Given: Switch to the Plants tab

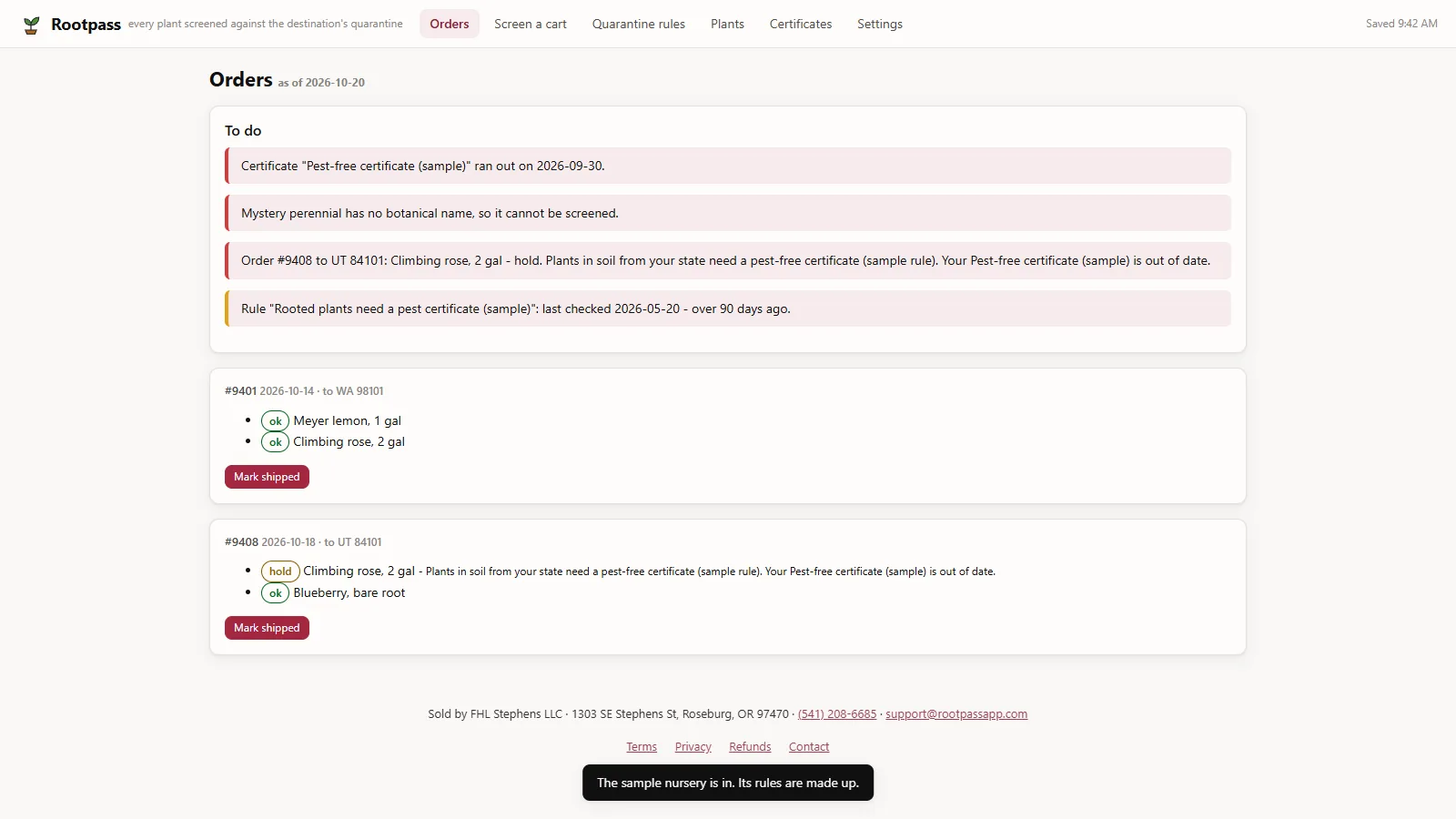Looking at the screenshot, I should pos(727,24).
